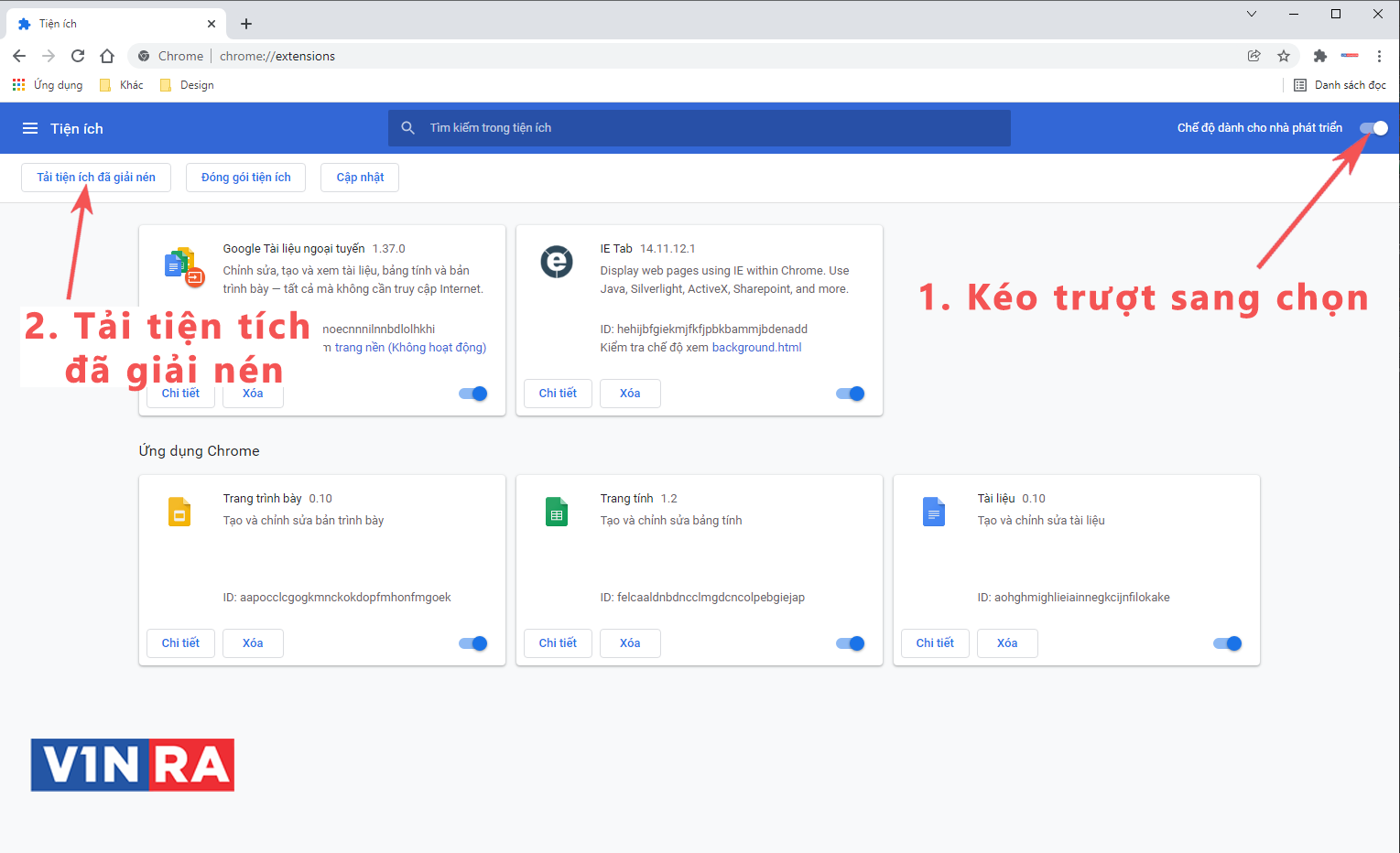This screenshot has height=853, width=1400.
Task: Toggle off Tài liệu app
Action: click(1228, 643)
